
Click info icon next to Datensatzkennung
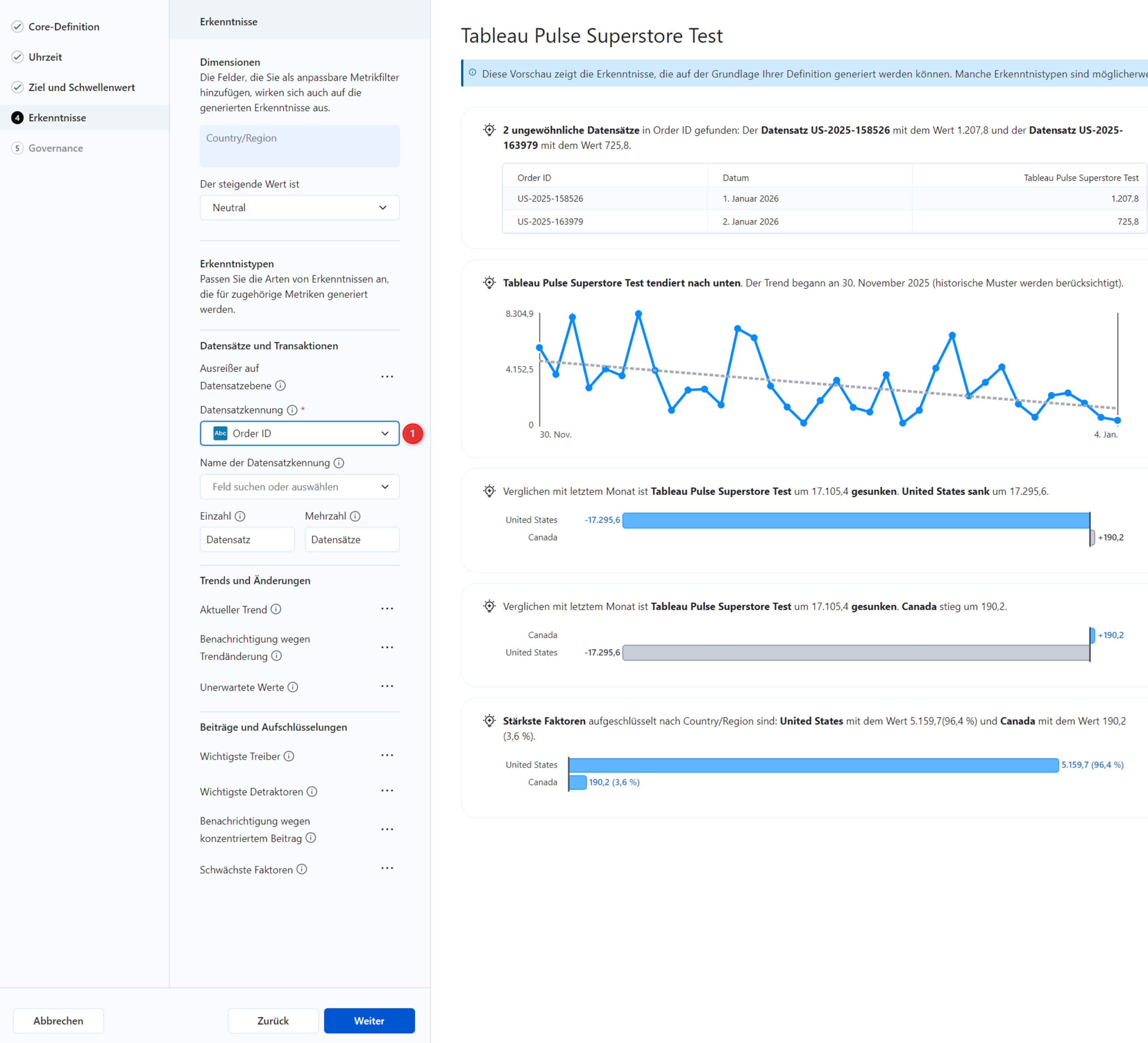click(x=292, y=410)
